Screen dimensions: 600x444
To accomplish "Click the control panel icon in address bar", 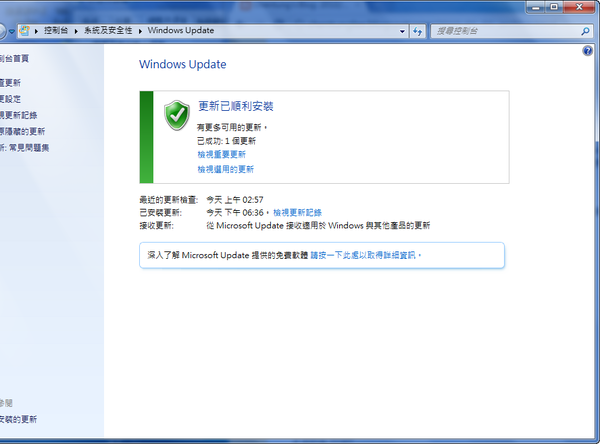I will [24, 31].
